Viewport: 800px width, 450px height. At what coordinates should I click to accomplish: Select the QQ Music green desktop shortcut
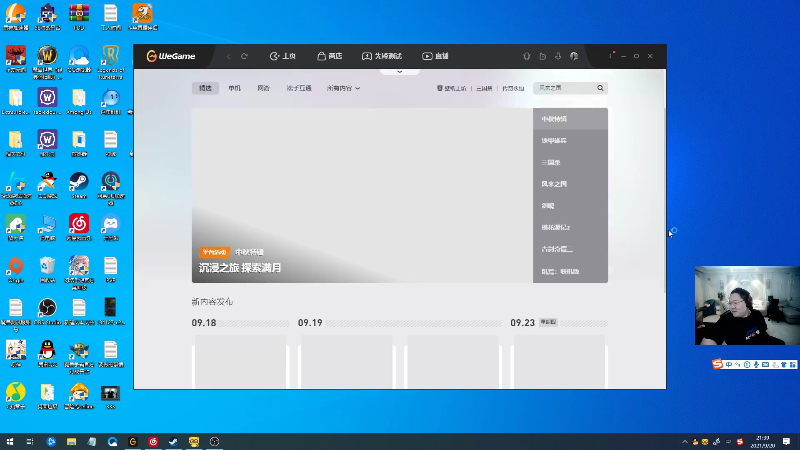pos(16,396)
